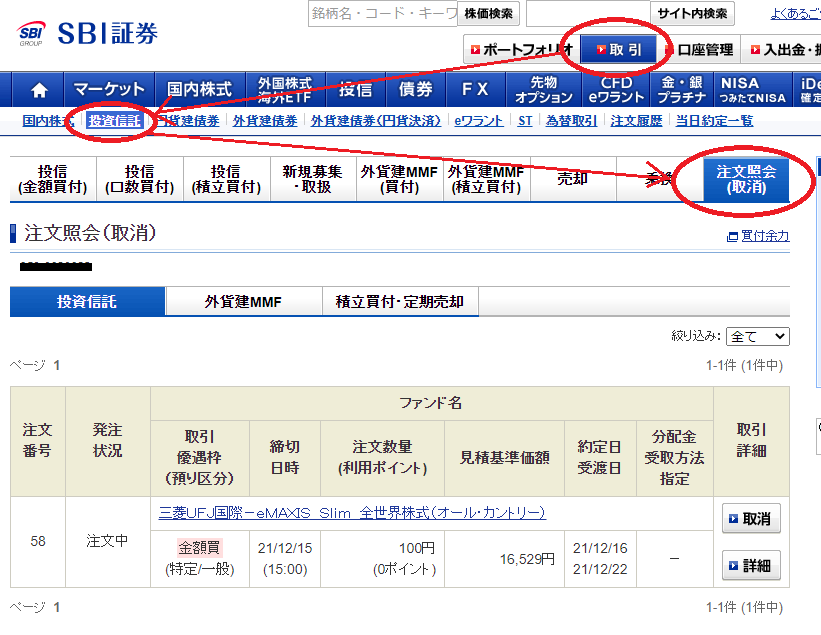Open the CFD eワラント tab

click(616, 90)
